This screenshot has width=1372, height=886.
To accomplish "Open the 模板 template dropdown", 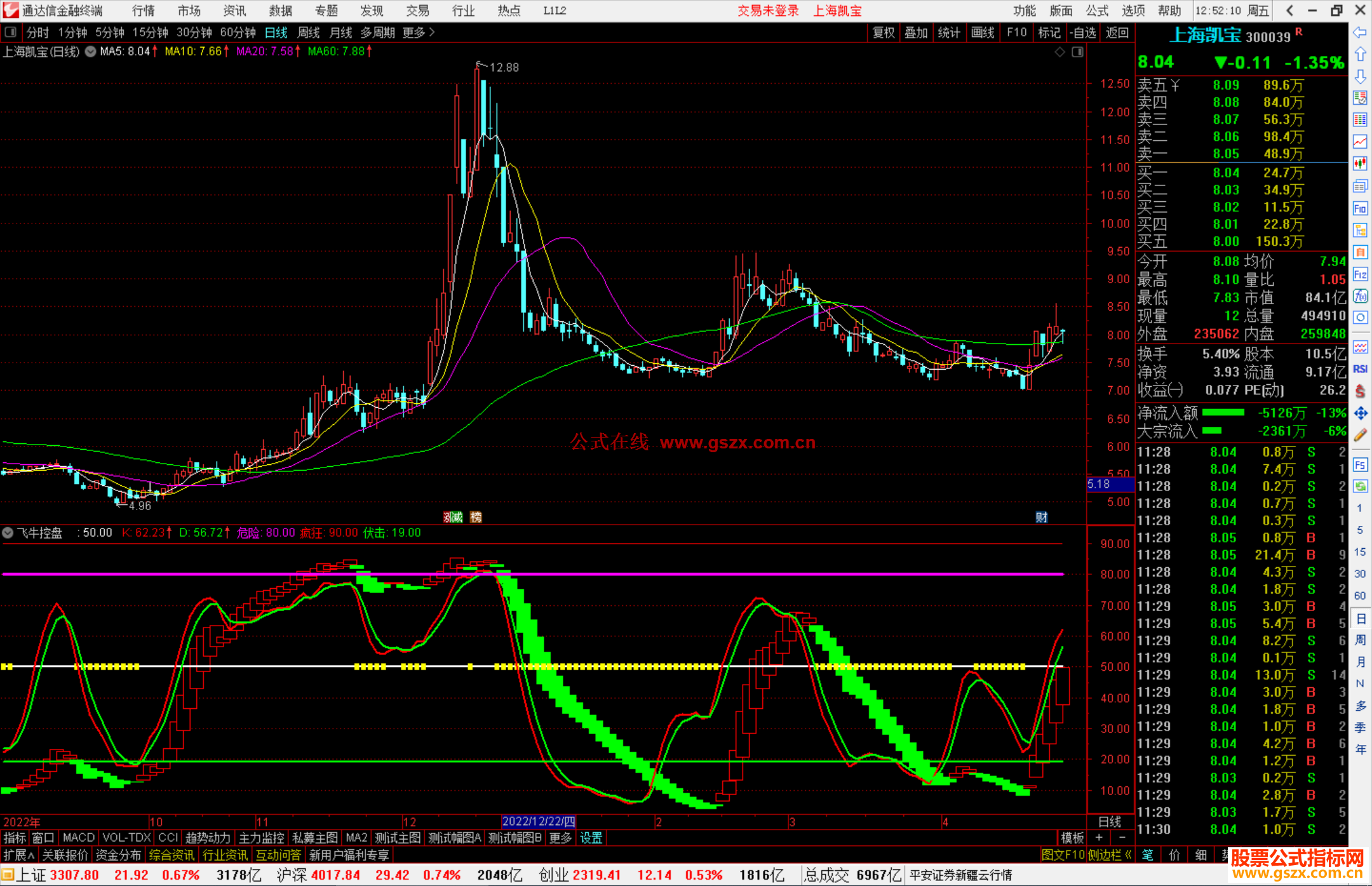I will click(x=1072, y=838).
